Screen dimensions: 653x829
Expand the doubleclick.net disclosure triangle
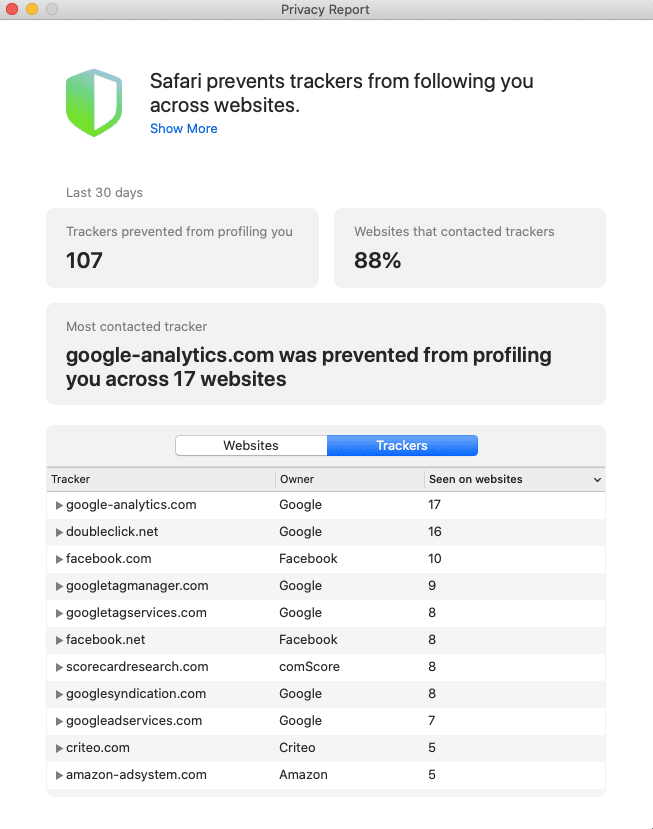[59, 532]
